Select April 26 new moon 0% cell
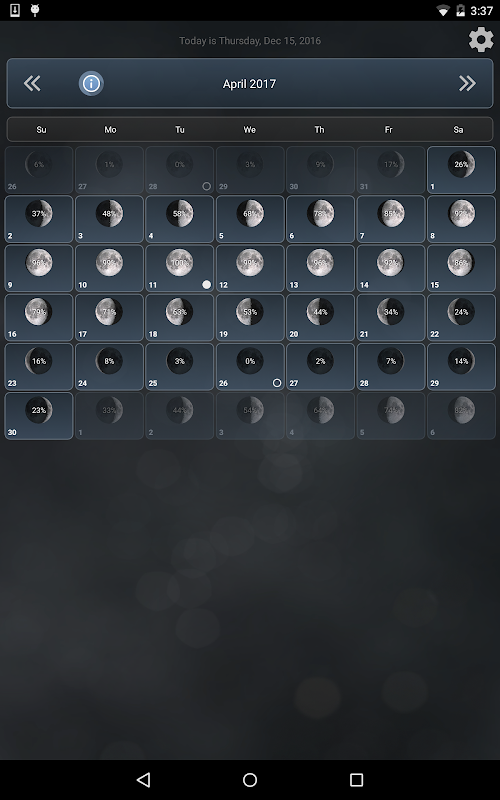Screen dimensions: 500x800 tap(250, 366)
